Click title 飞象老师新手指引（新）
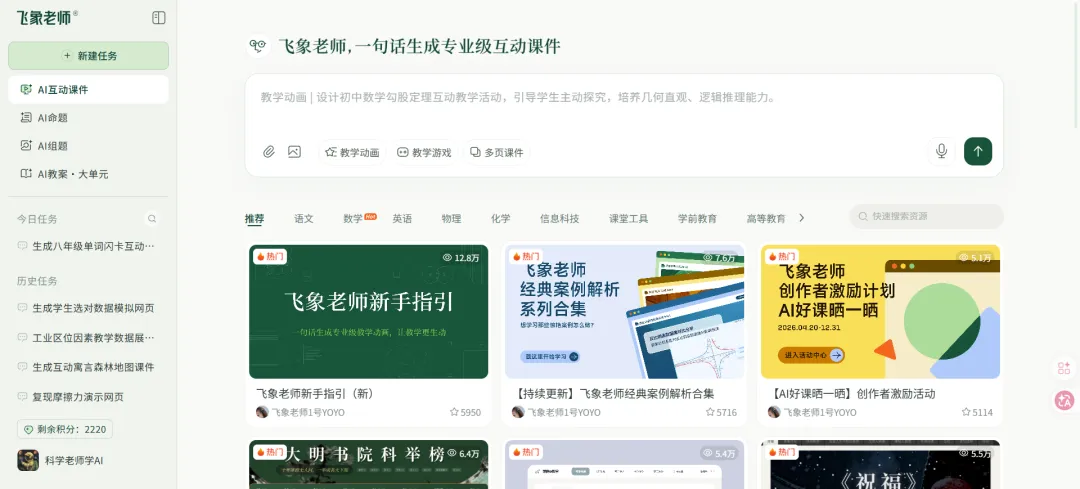The width and height of the screenshot is (1080, 489). 315,394
